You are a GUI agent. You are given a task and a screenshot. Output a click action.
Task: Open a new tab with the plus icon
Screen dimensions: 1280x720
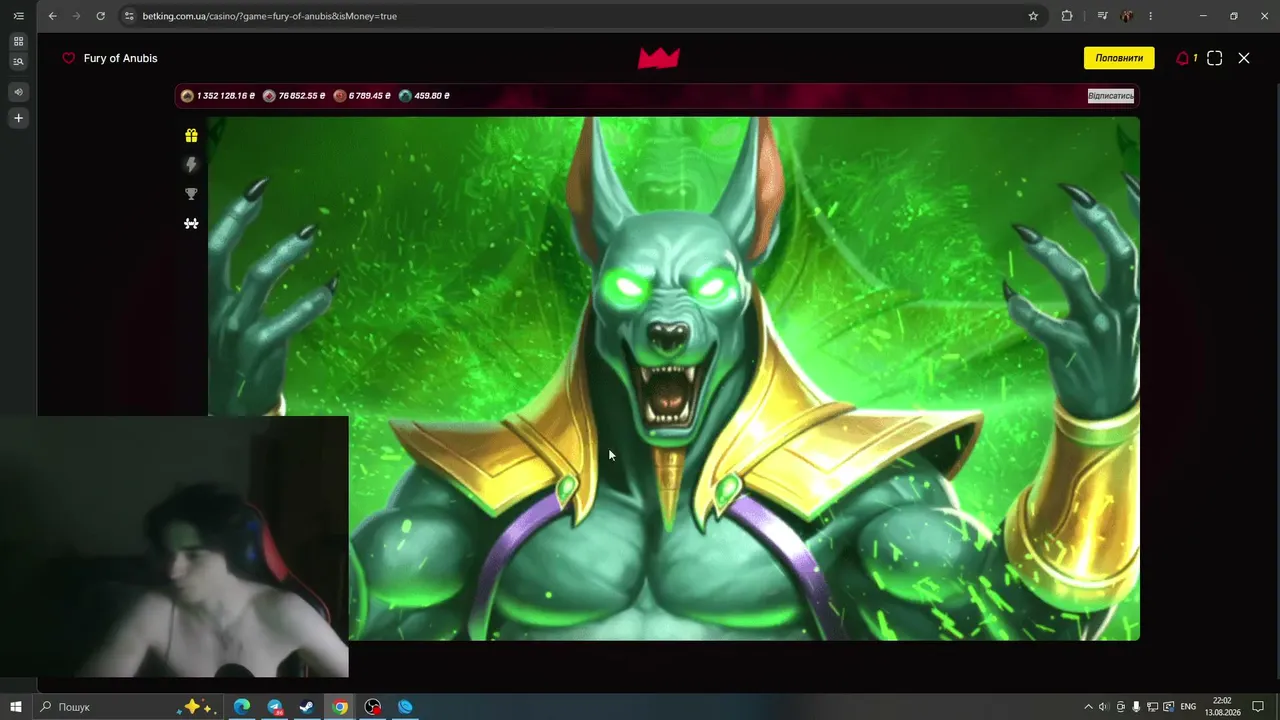pos(18,118)
